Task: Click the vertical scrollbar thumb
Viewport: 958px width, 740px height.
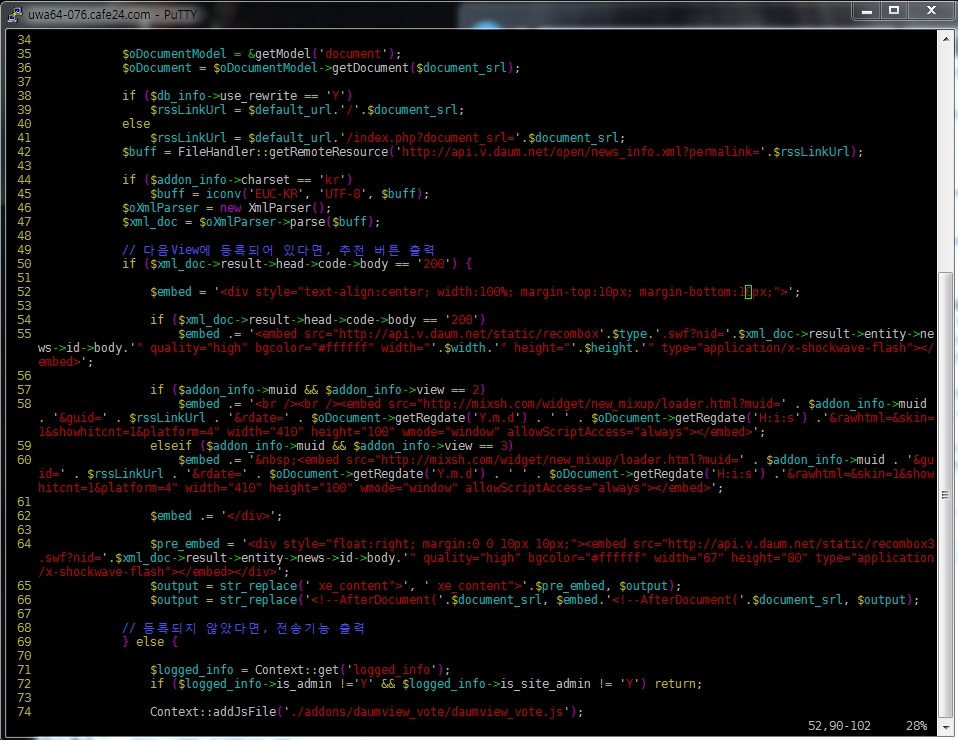Action: click(946, 495)
